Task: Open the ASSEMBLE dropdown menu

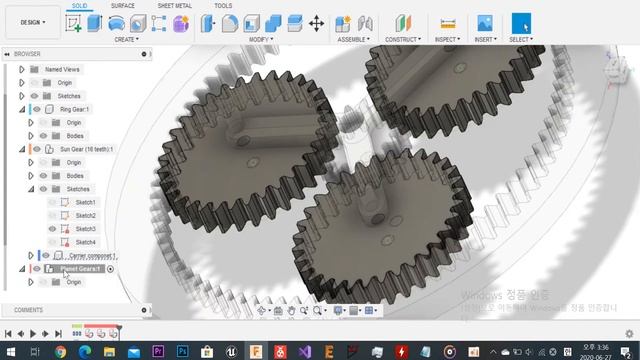Action: coord(353,39)
